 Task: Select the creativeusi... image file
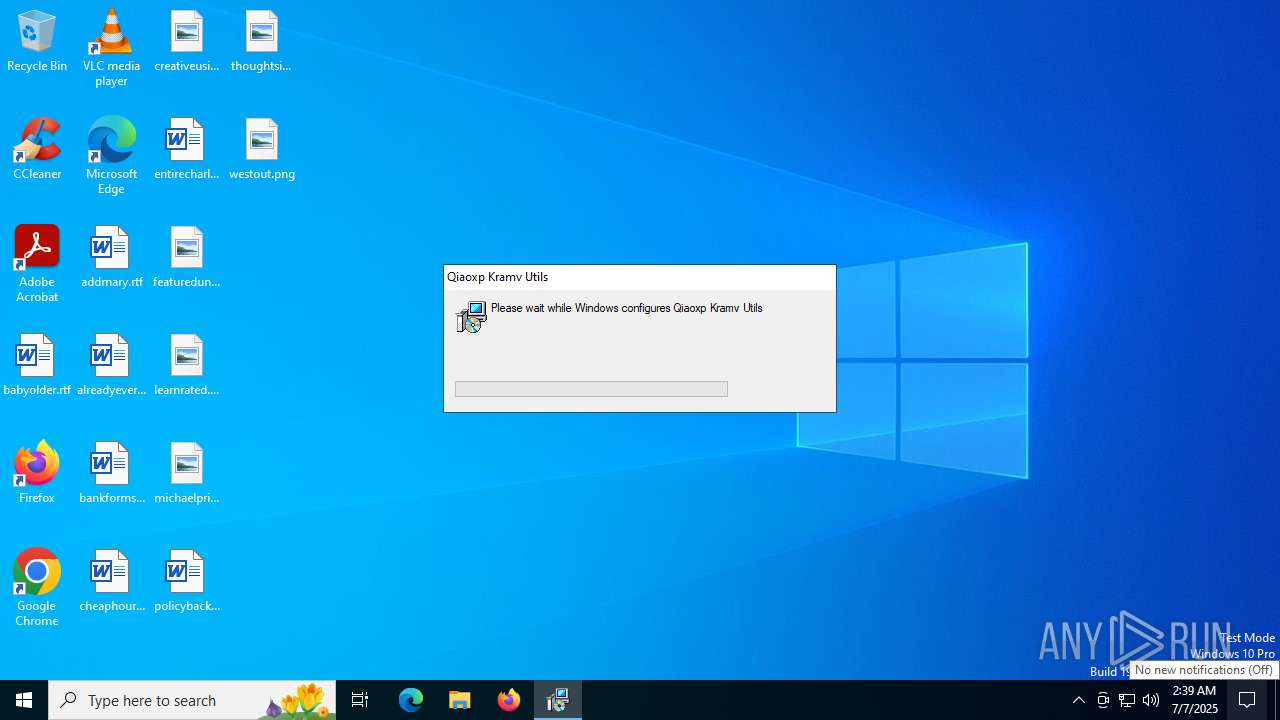point(187,42)
